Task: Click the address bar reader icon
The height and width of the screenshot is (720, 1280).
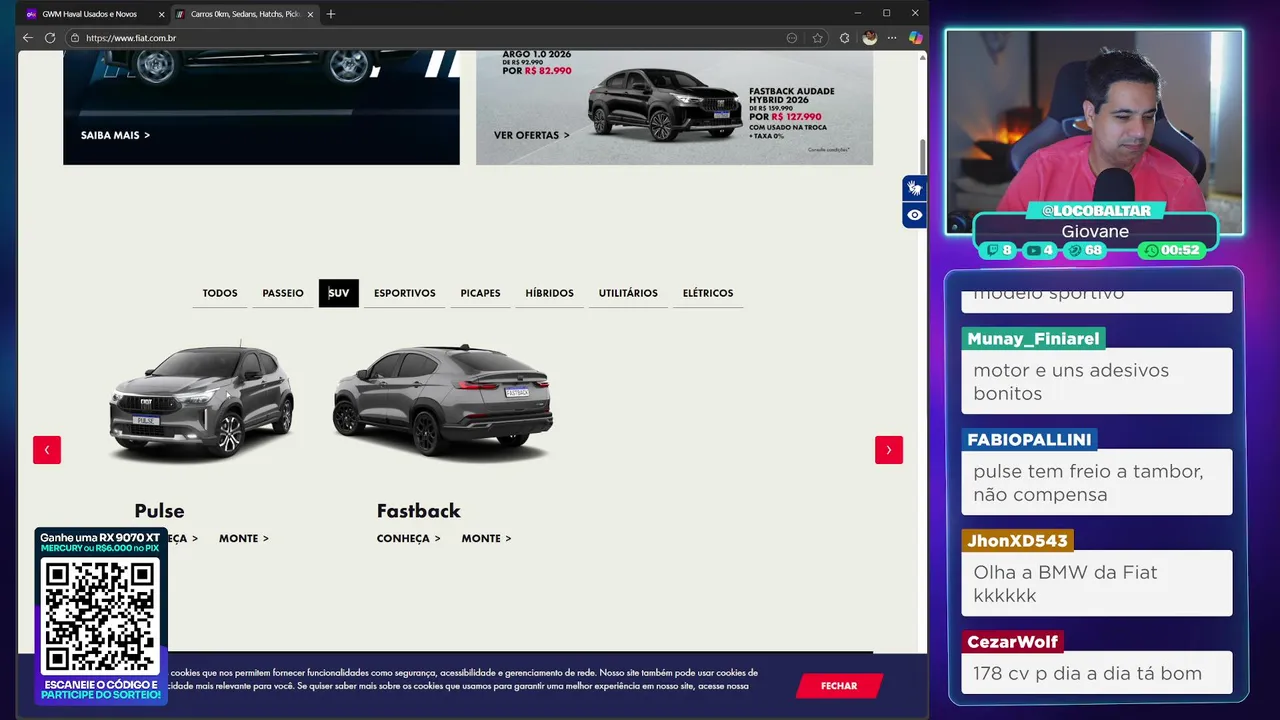Action: [792, 38]
